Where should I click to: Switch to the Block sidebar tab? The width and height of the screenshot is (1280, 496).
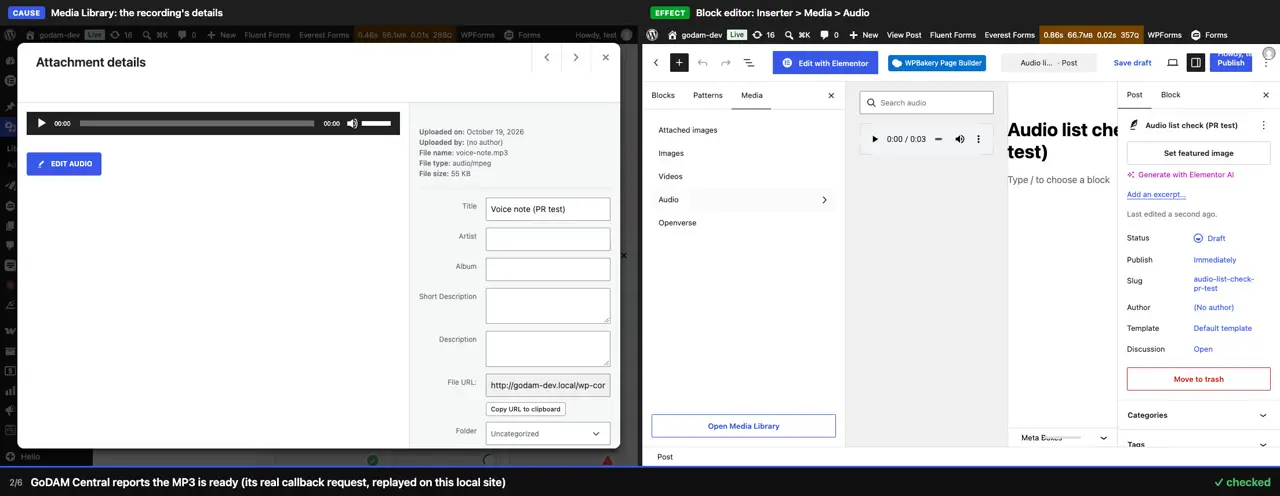tap(1170, 95)
